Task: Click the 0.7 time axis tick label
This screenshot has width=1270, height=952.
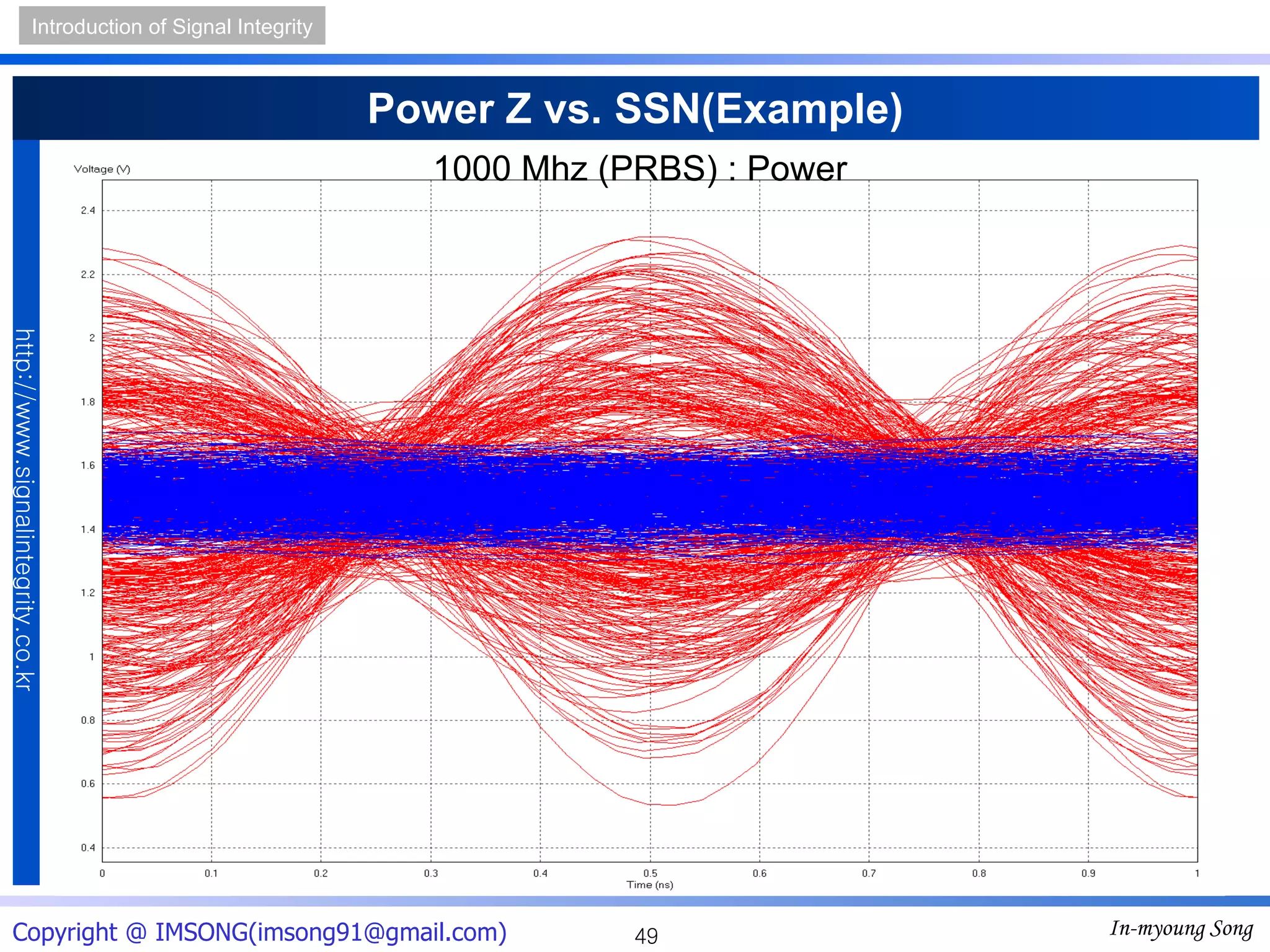Action: 869,873
